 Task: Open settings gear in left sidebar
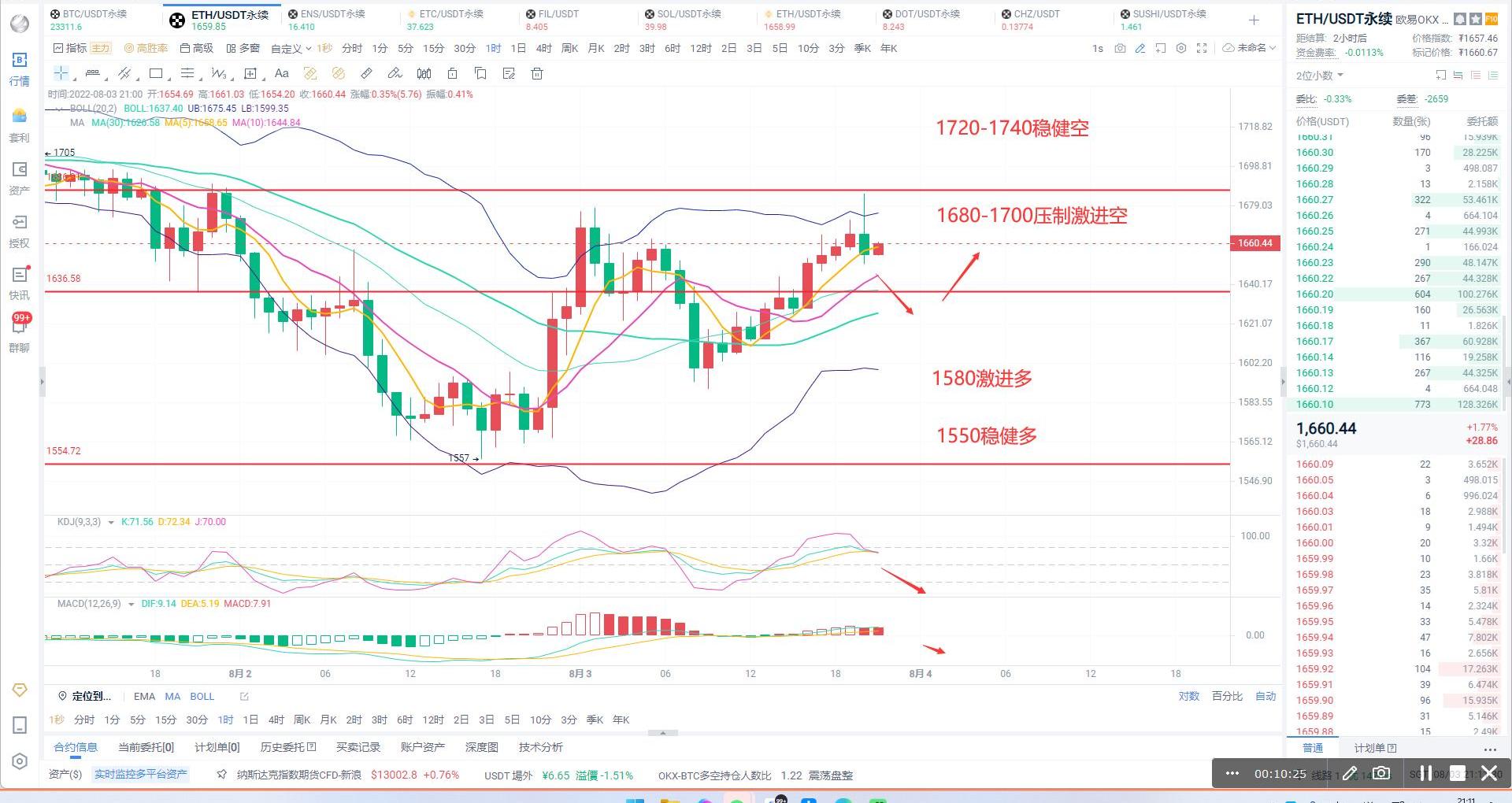click(20, 761)
